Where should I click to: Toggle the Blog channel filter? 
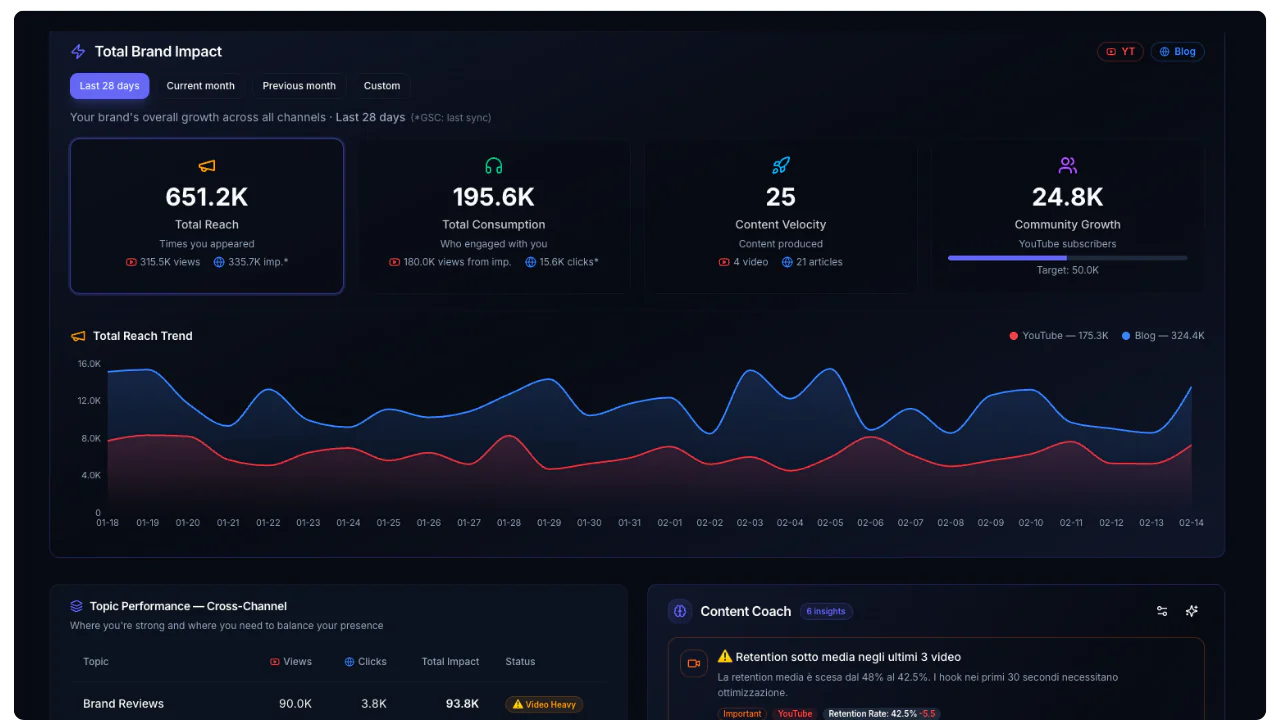[1177, 52]
